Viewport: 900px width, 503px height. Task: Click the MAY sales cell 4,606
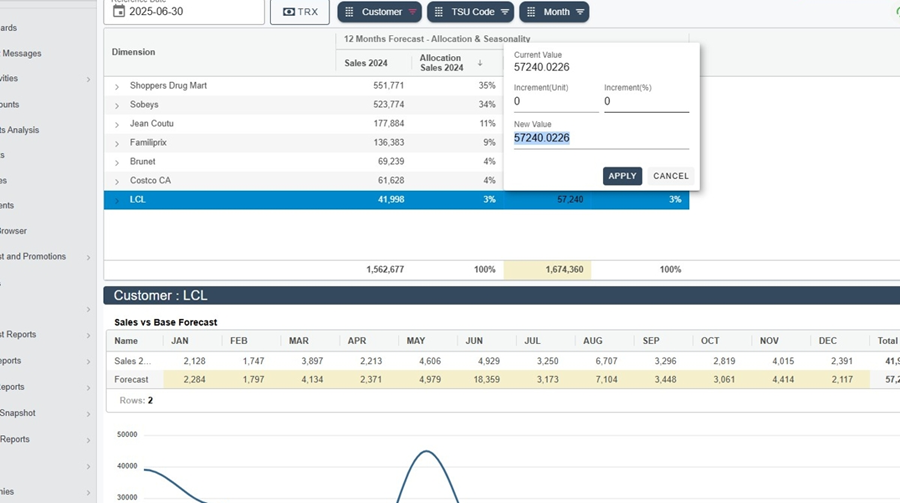(x=430, y=361)
